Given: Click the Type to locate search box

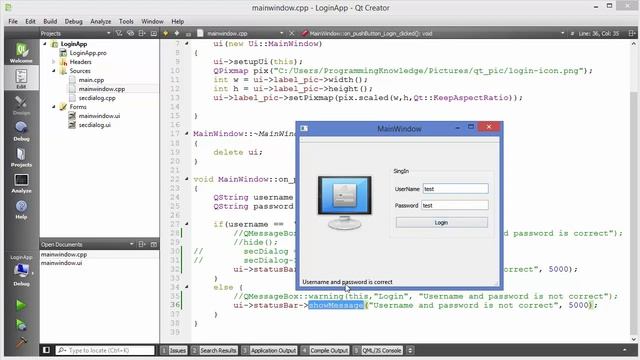Looking at the screenshot, I should coord(105,350).
